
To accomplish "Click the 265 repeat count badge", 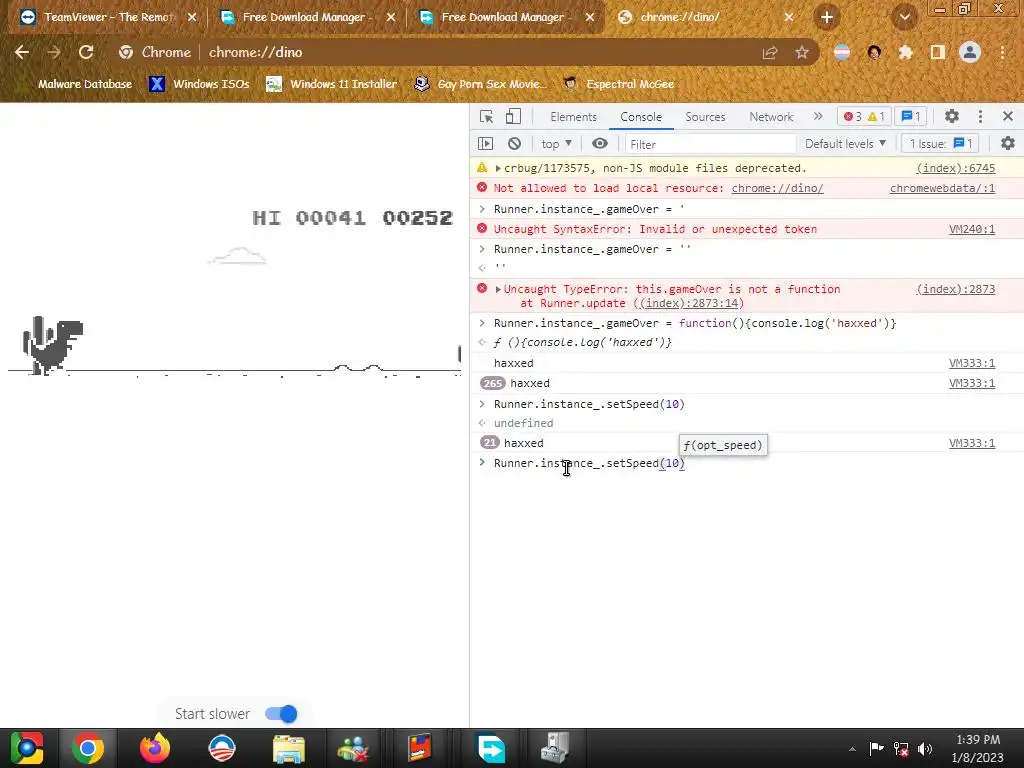I will pyautogui.click(x=492, y=383).
